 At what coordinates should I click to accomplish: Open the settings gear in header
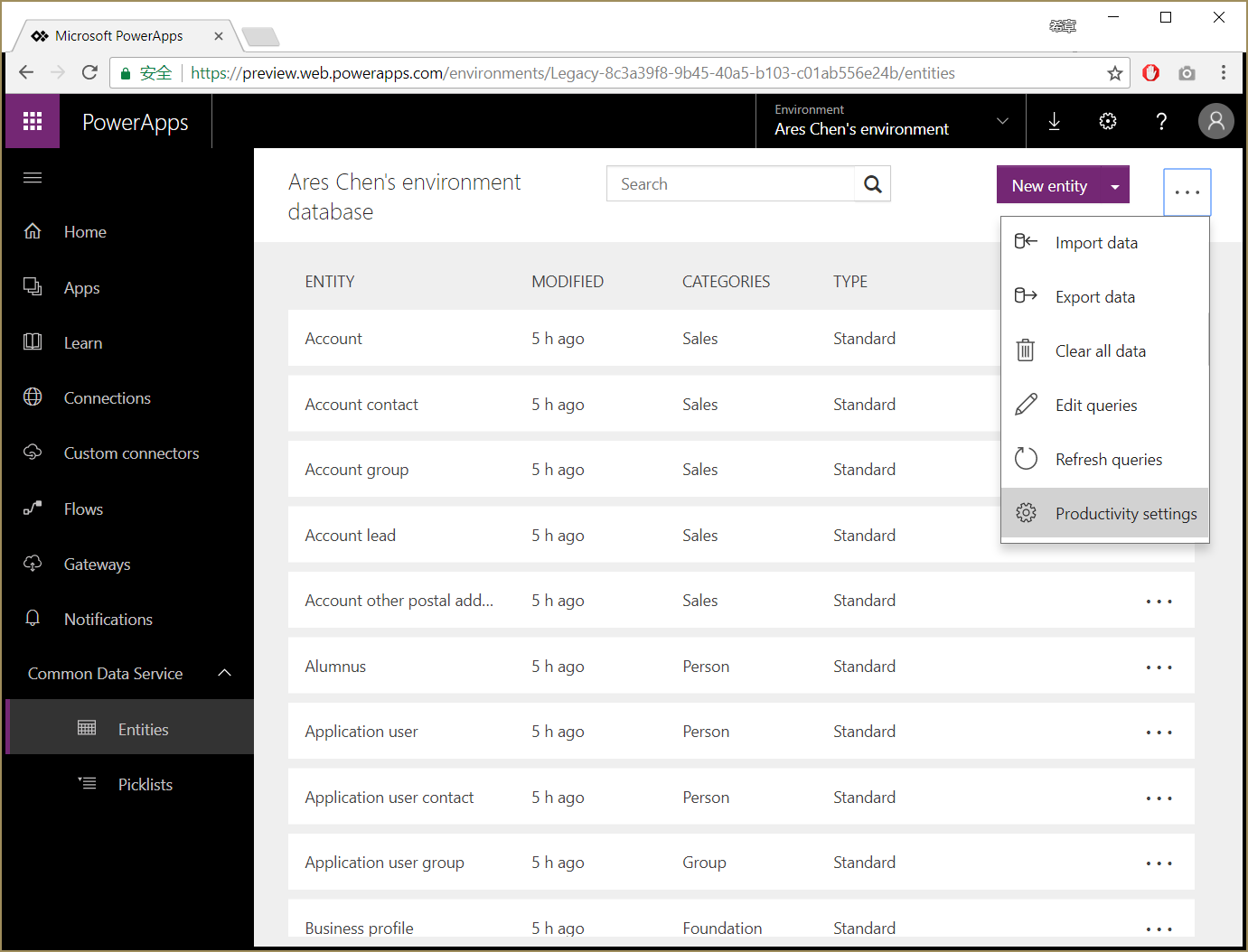(x=1108, y=121)
